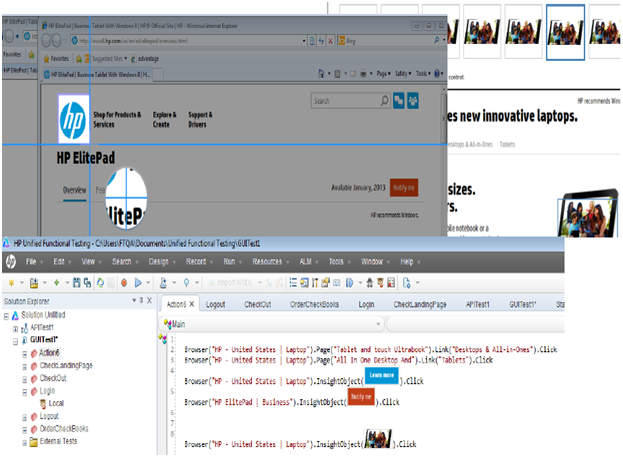Open the IE address bar history dropdown arrow
The image size is (623, 462).
tap(304, 41)
